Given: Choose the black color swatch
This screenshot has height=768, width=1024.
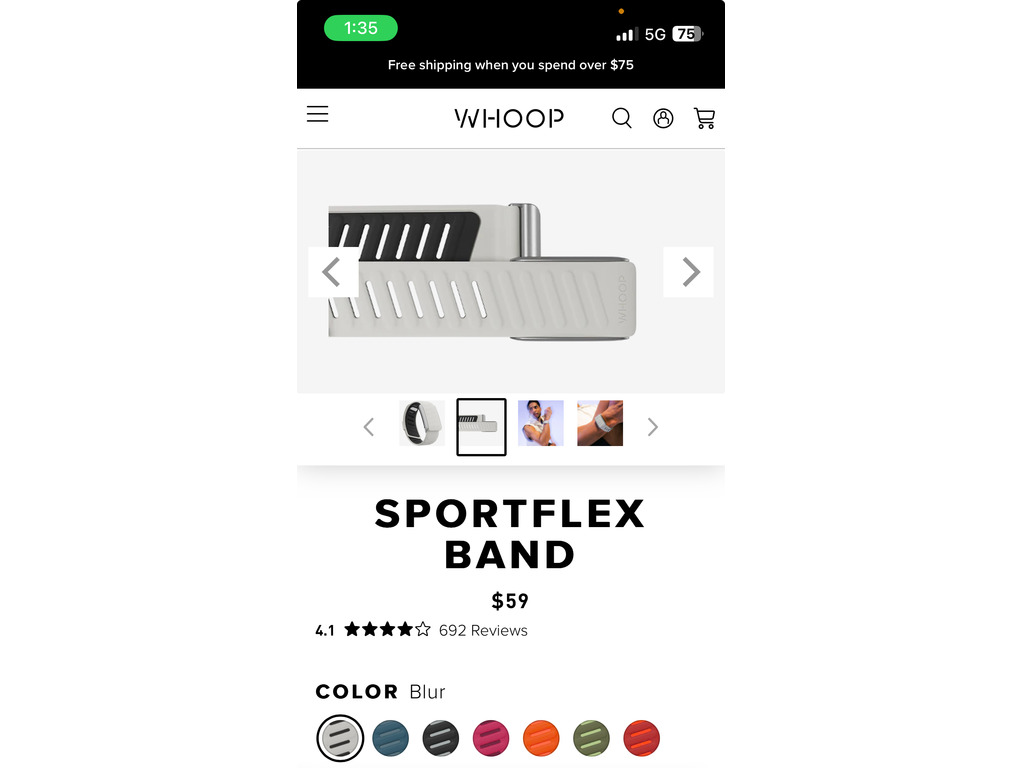Looking at the screenshot, I should point(441,738).
